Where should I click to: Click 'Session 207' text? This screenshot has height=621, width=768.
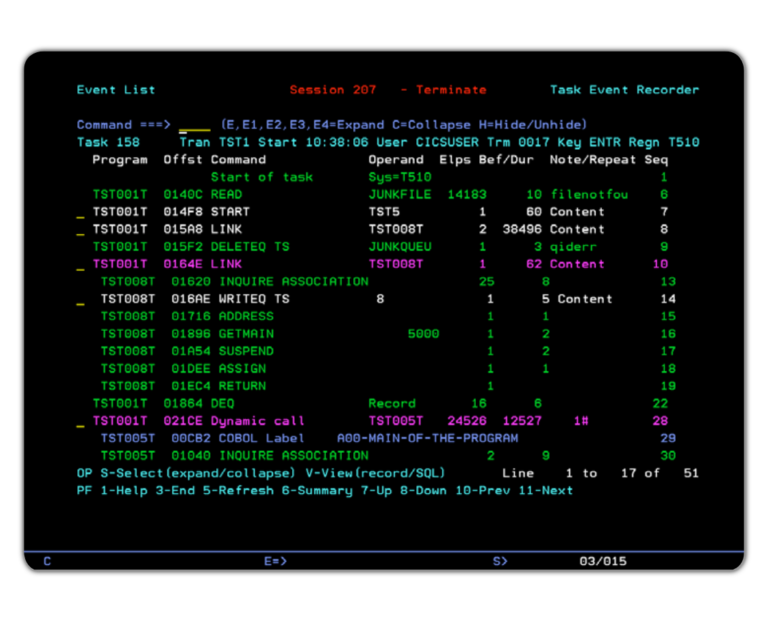333,90
